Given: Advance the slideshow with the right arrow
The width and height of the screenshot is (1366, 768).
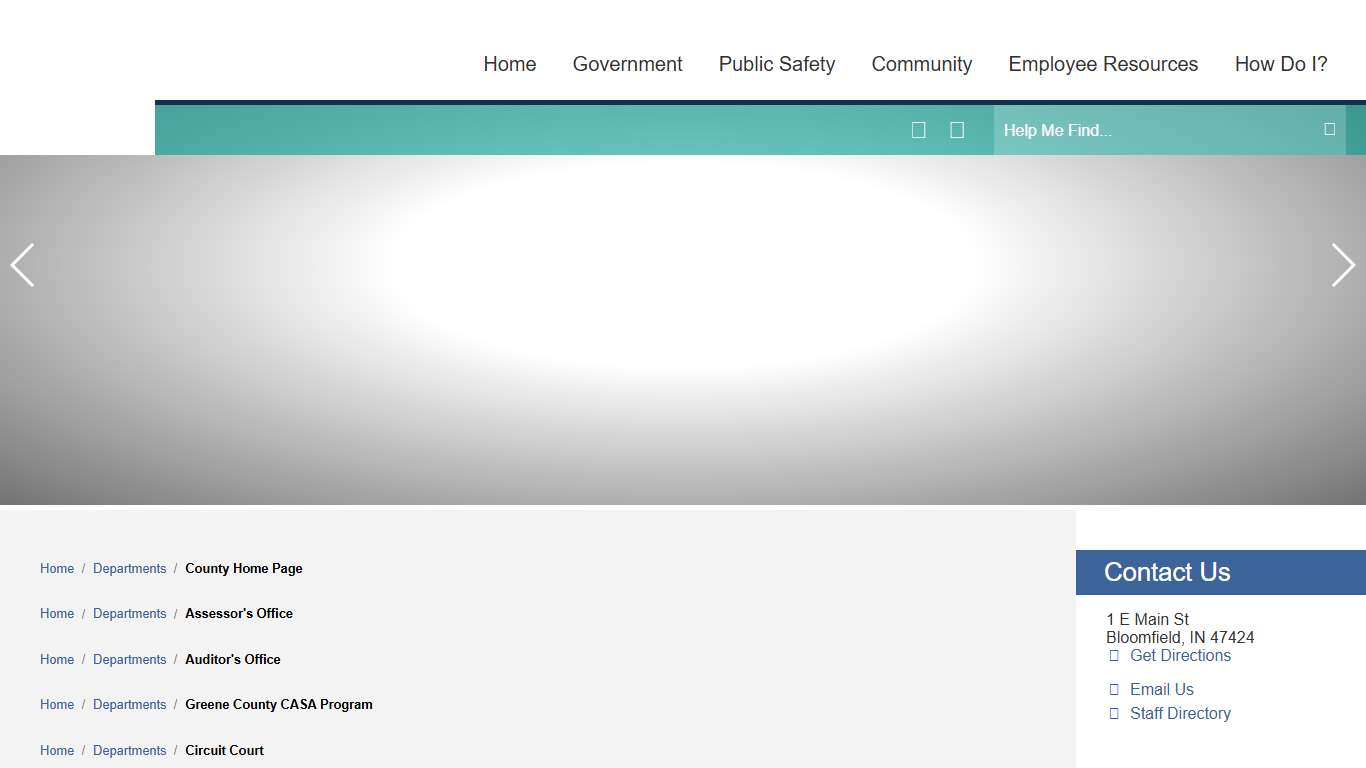Looking at the screenshot, I should coord(1343,265).
